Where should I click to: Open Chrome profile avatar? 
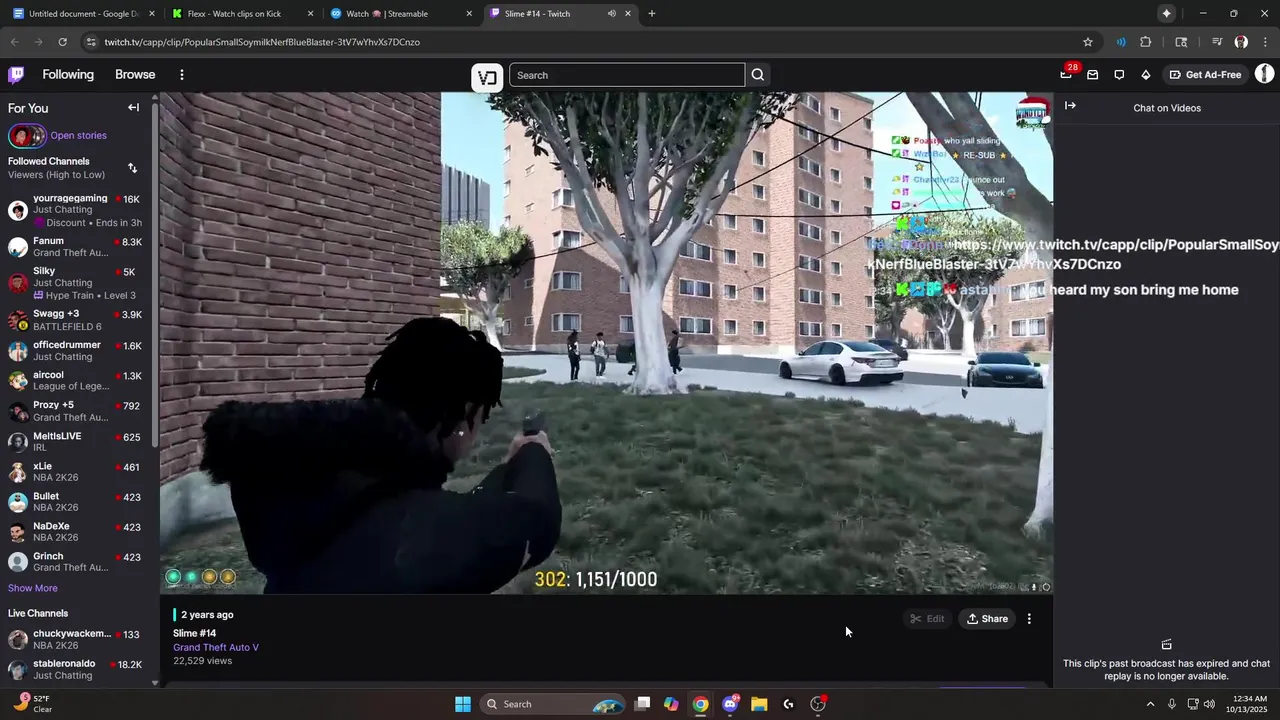pyautogui.click(x=1241, y=42)
